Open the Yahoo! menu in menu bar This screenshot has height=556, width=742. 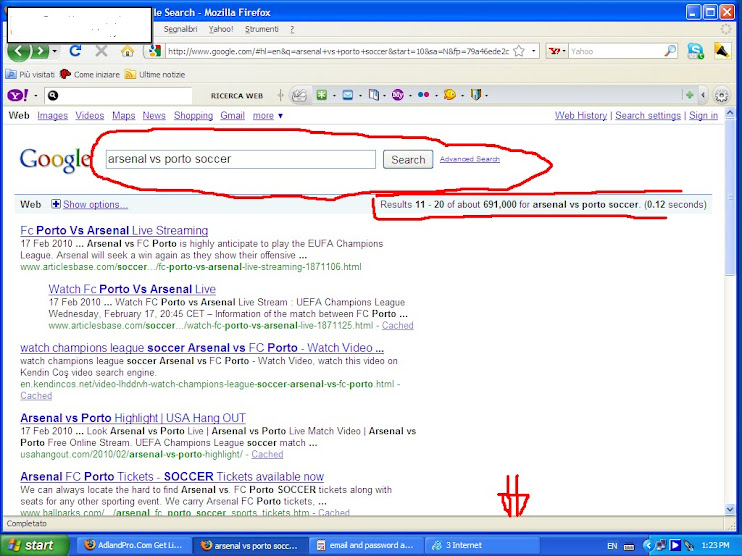221,29
